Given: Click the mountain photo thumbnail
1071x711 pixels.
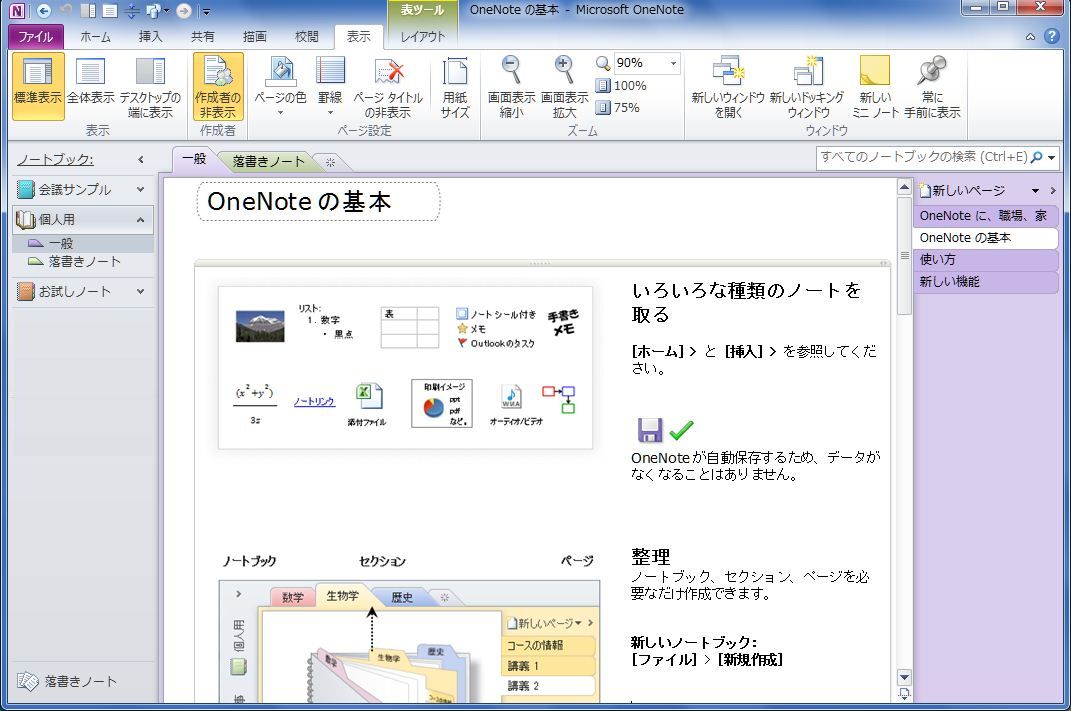Looking at the screenshot, I should pyautogui.click(x=260, y=326).
